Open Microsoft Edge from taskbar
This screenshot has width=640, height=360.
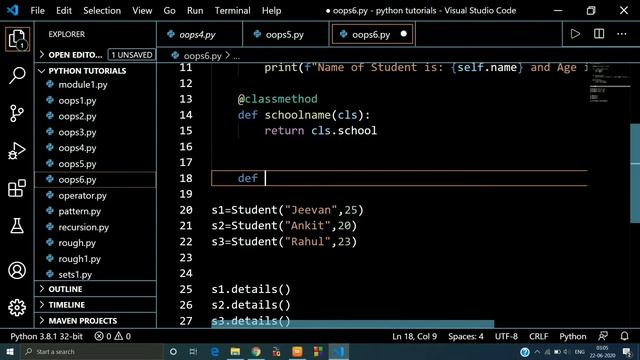tap(215, 351)
